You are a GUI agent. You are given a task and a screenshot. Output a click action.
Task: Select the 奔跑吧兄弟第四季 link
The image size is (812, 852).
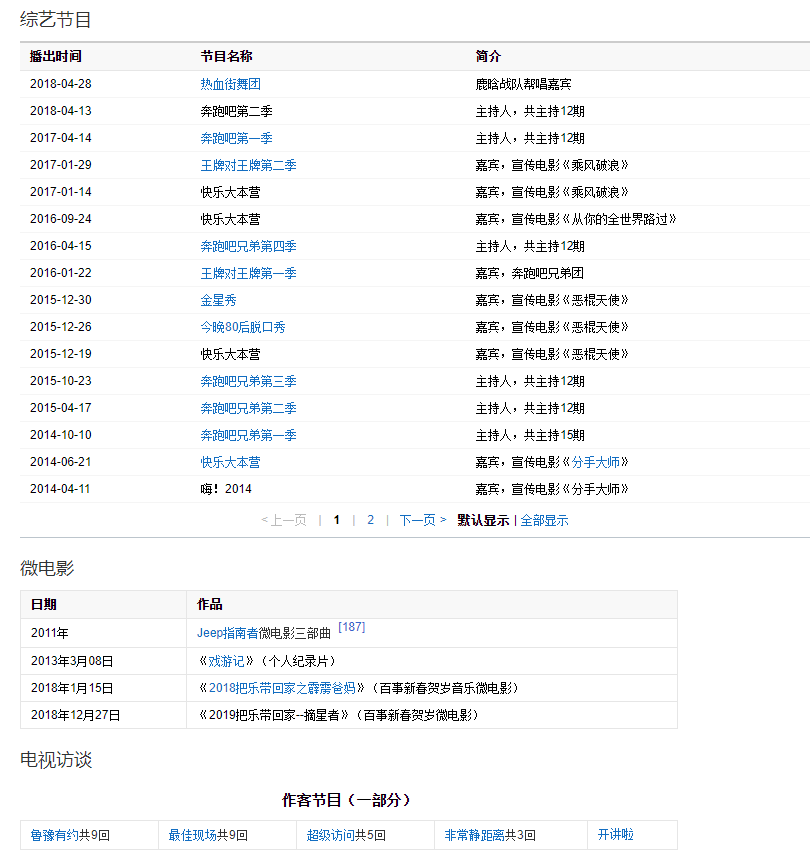pyautogui.click(x=248, y=246)
